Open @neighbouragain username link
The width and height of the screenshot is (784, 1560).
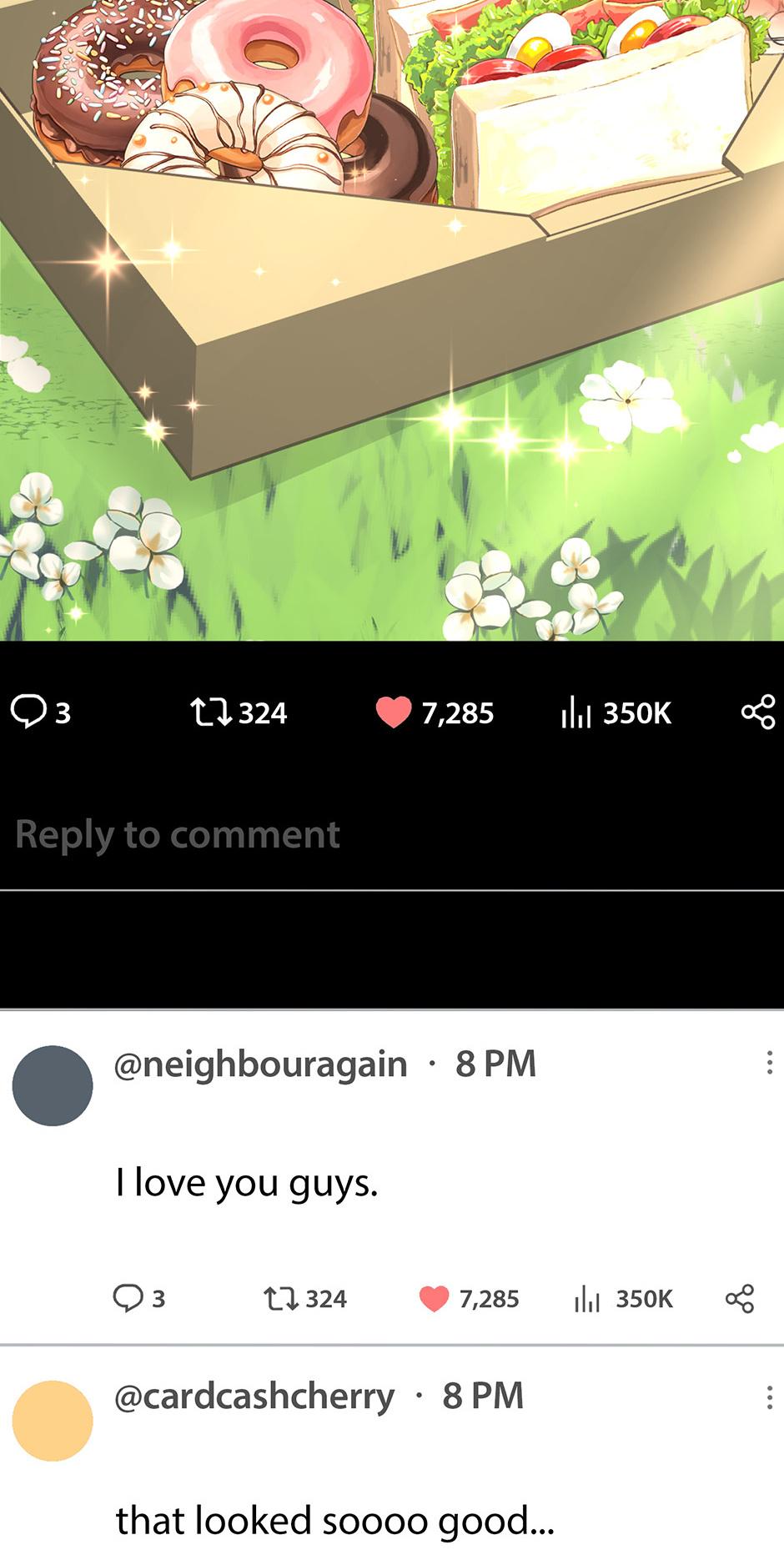[x=260, y=1064]
